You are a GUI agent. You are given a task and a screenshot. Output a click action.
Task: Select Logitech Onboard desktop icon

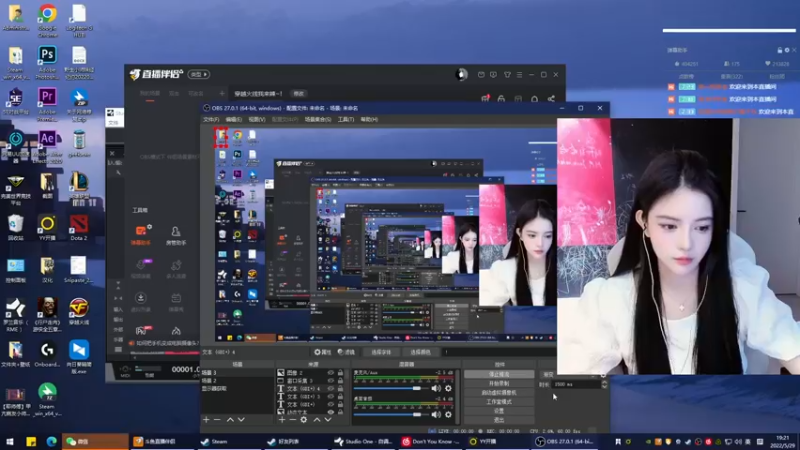(47, 354)
